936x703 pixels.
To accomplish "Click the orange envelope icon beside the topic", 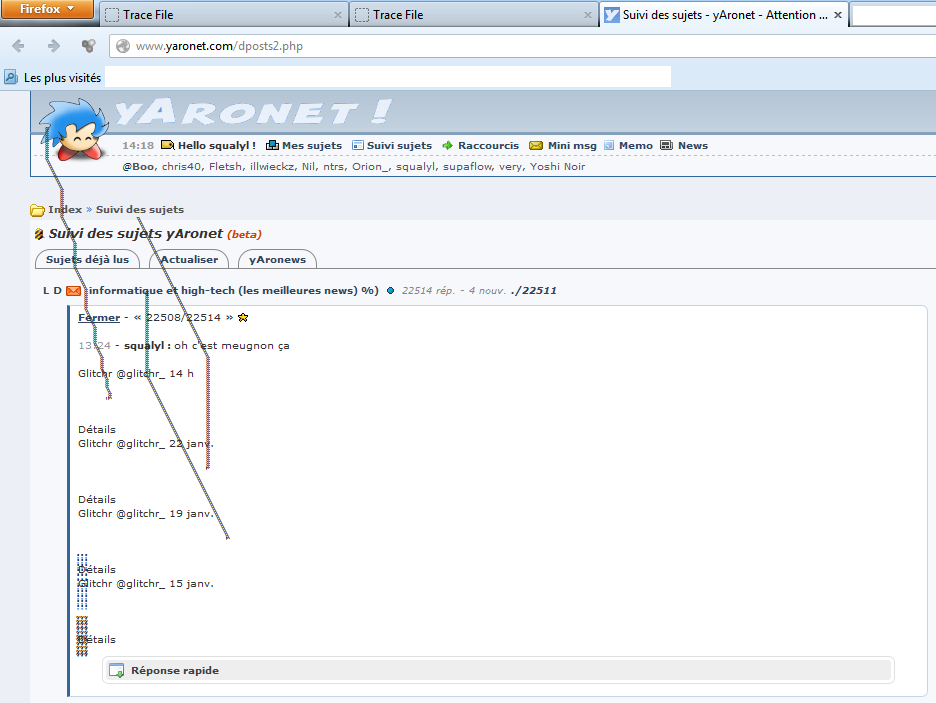I will [x=74, y=291].
